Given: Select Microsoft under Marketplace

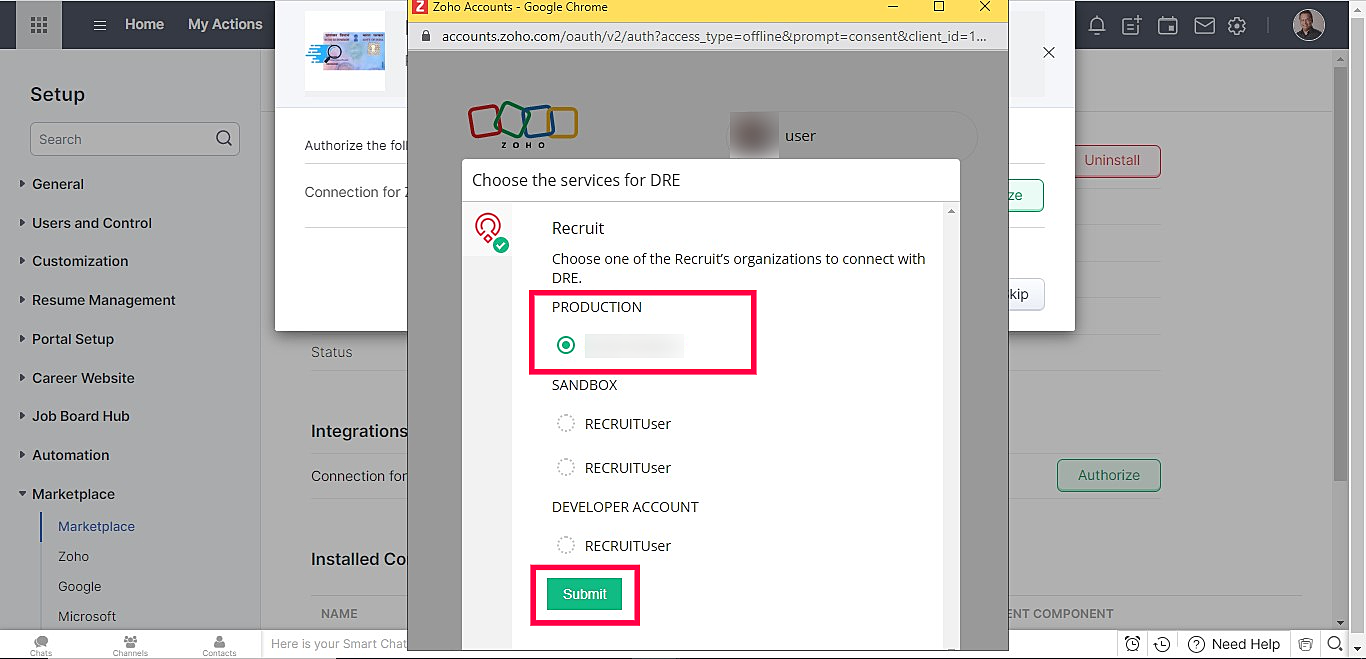Looking at the screenshot, I should pyautogui.click(x=87, y=616).
